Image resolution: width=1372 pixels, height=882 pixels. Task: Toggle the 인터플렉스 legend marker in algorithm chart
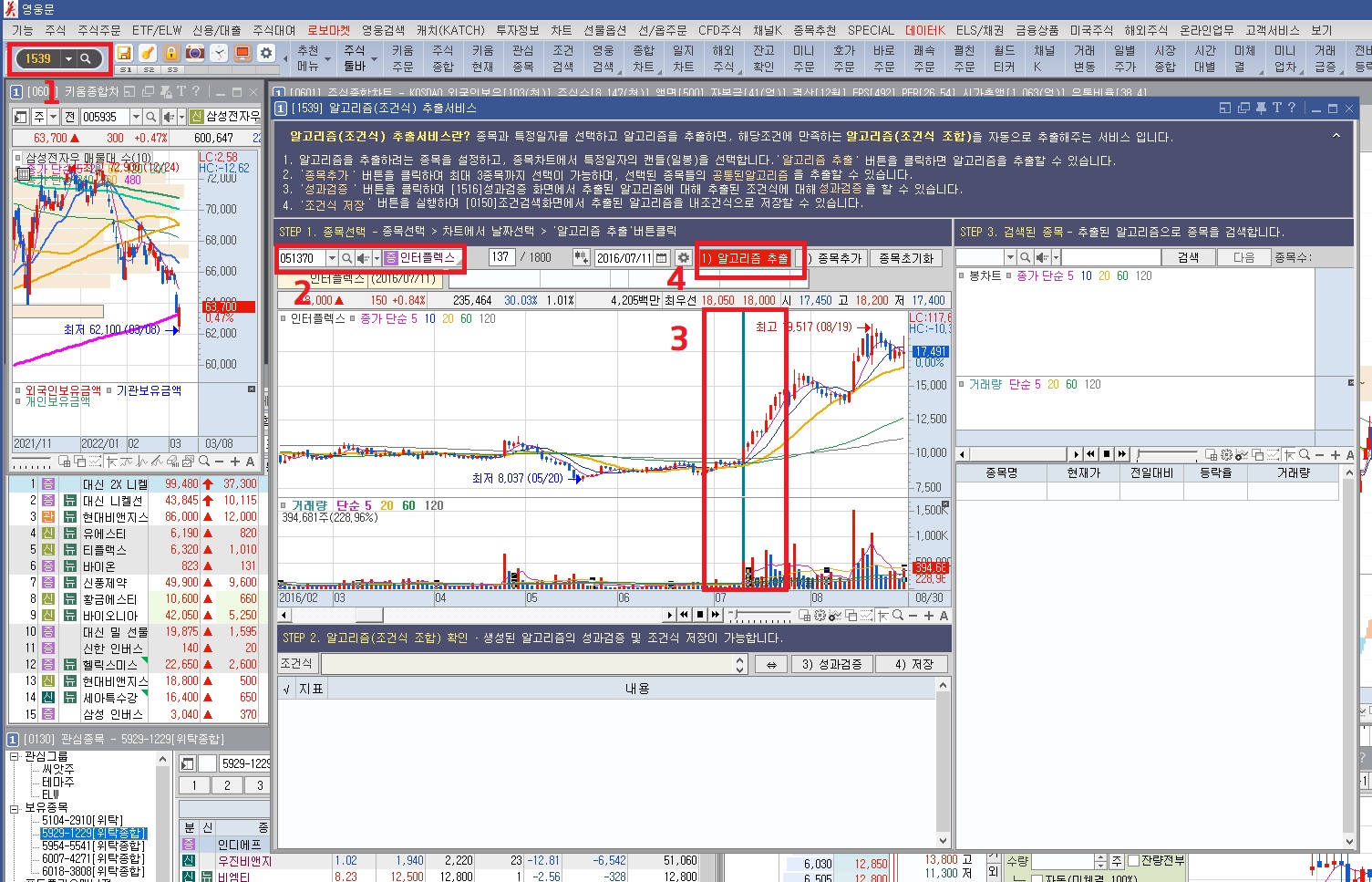click(284, 318)
